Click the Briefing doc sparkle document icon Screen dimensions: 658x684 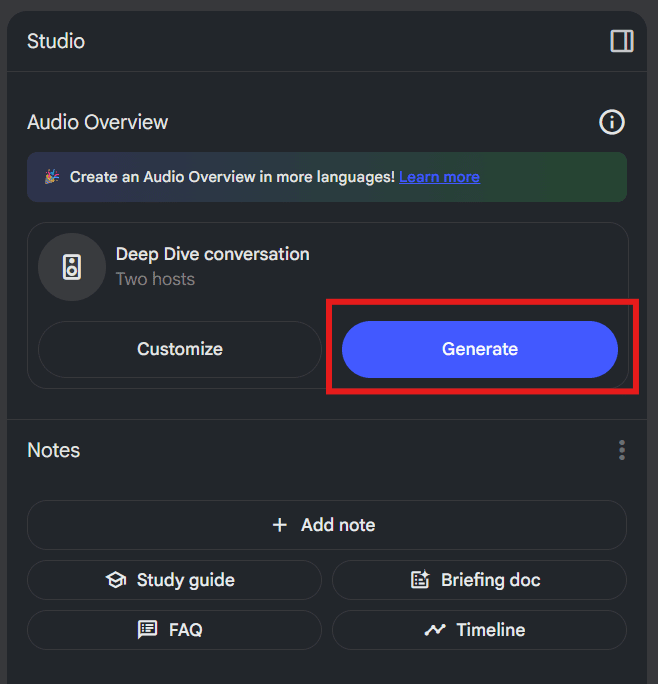coord(420,580)
